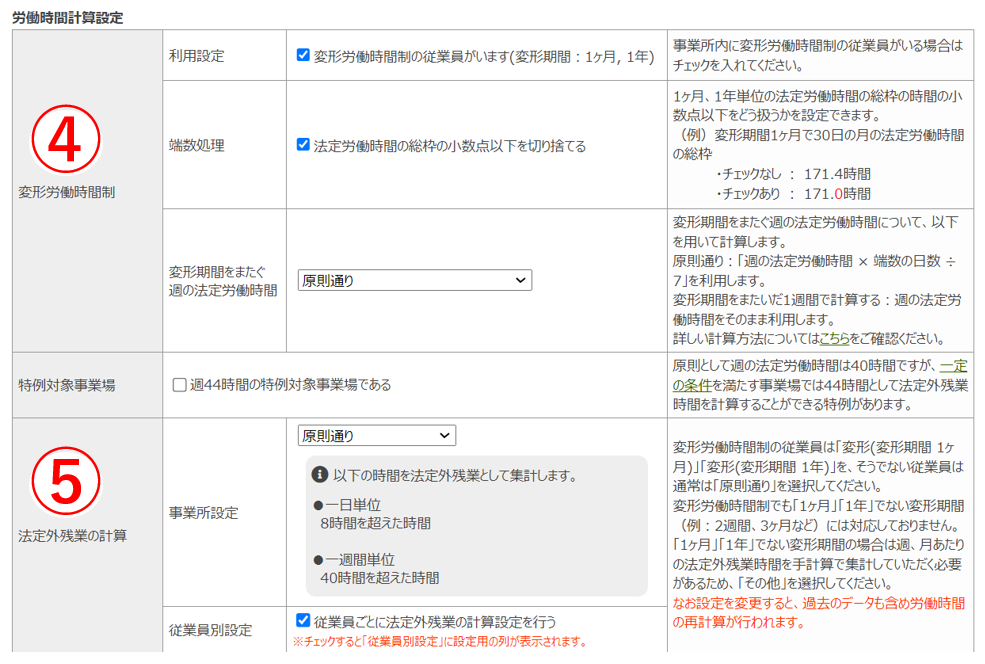Follow the 一定の条件 link
Screen dimensions: 985x664
coord(819,376)
